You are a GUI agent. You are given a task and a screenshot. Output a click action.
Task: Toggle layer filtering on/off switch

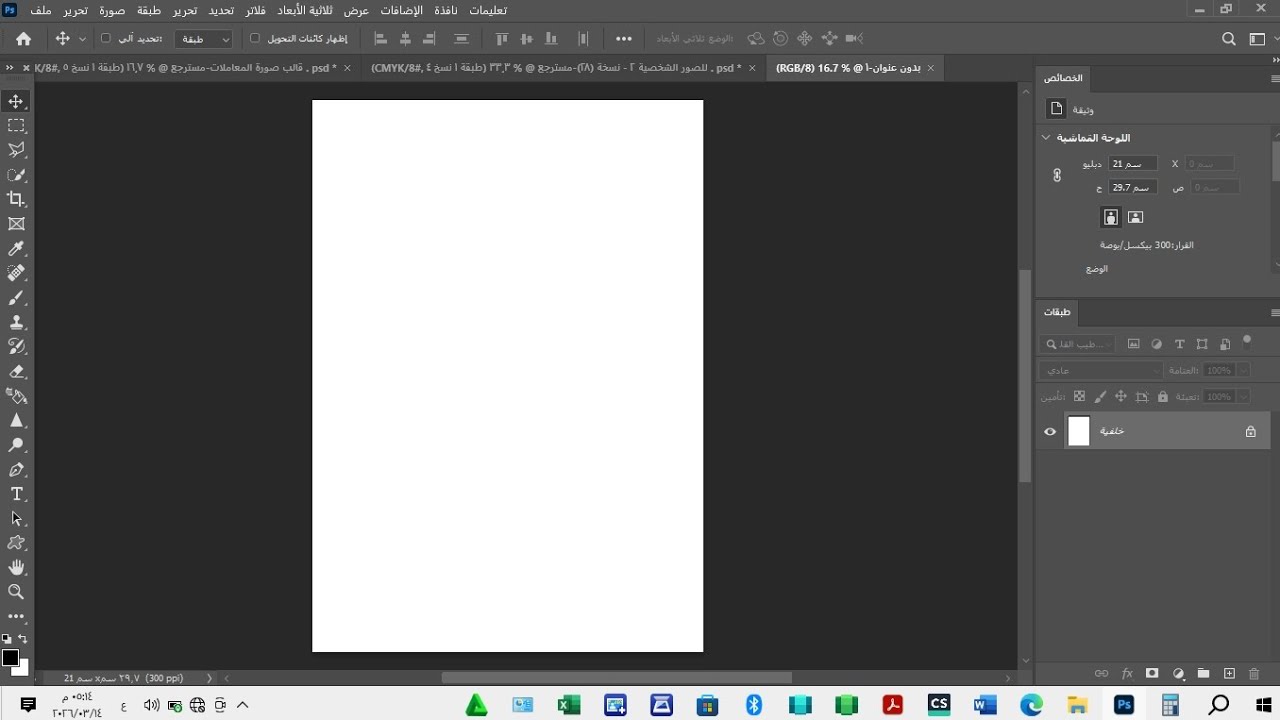[1246, 341]
